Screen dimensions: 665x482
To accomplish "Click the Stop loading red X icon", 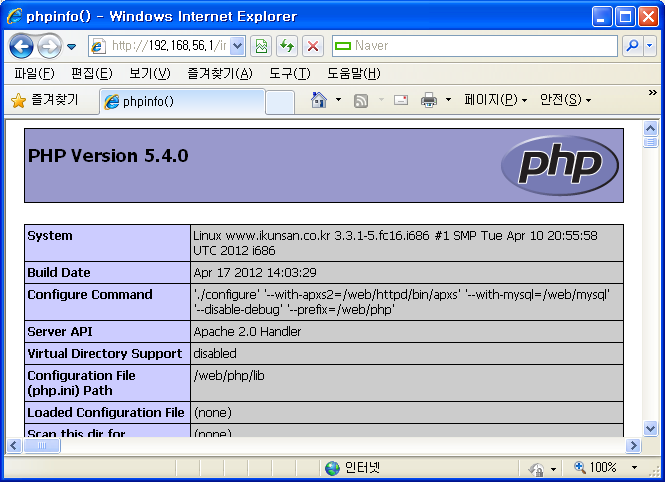I will tap(313, 46).
